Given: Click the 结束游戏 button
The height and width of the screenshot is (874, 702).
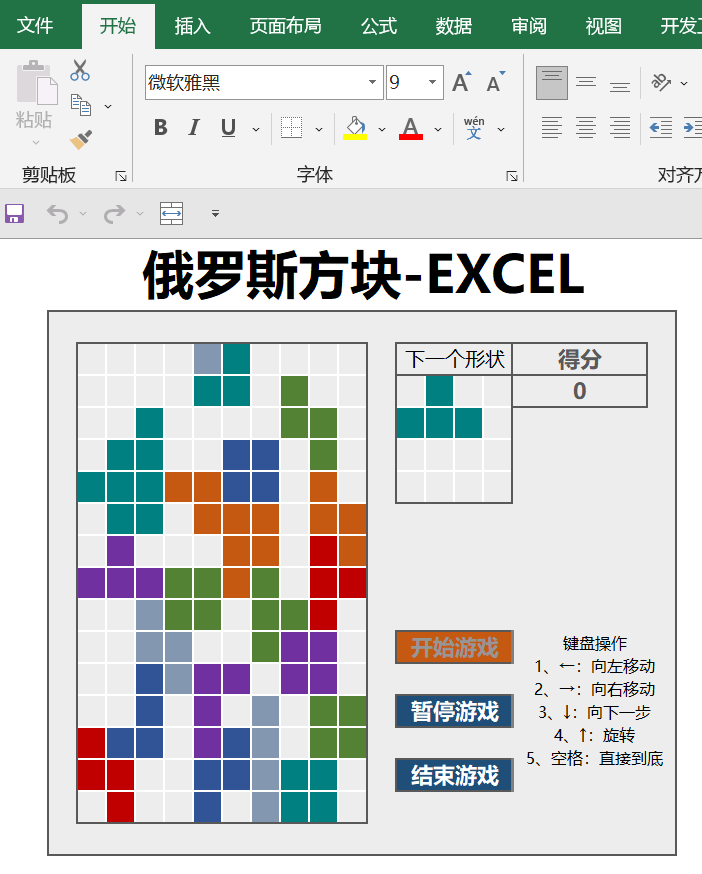Looking at the screenshot, I should (454, 775).
